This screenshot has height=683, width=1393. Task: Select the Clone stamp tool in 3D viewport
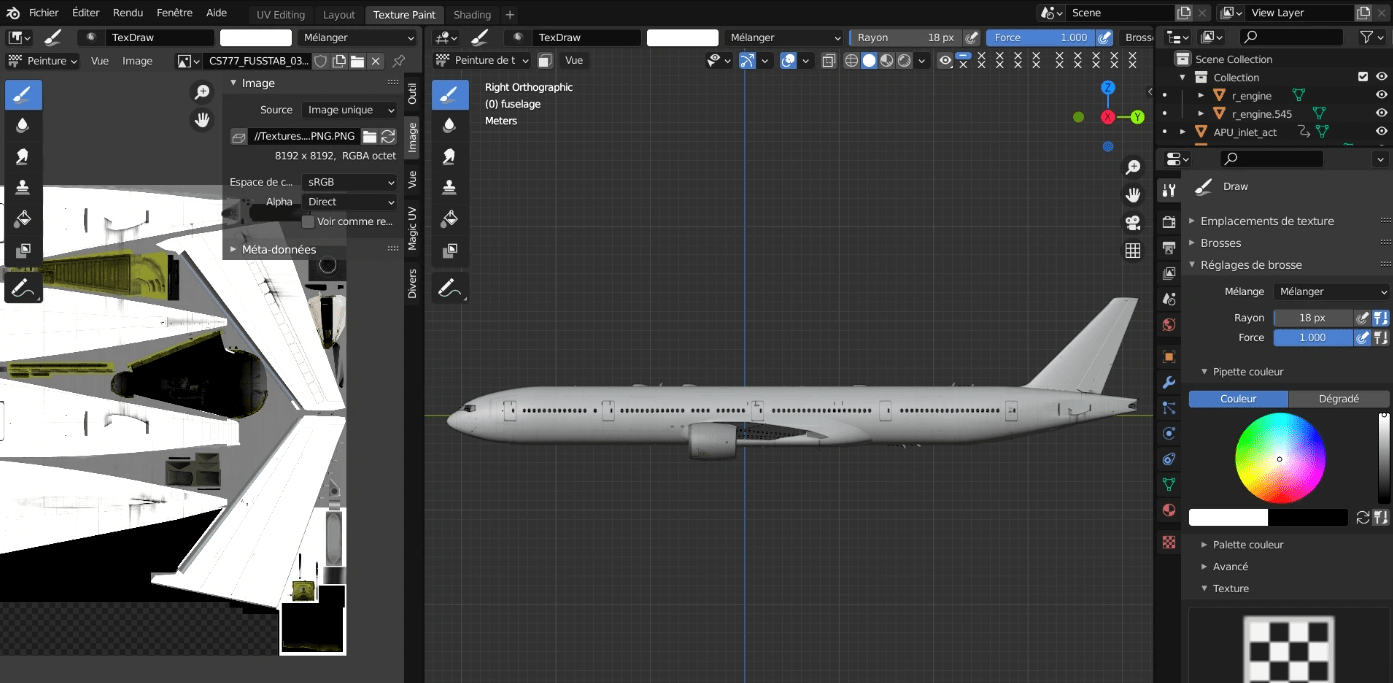pyautogui.click(x=449, y=187)
